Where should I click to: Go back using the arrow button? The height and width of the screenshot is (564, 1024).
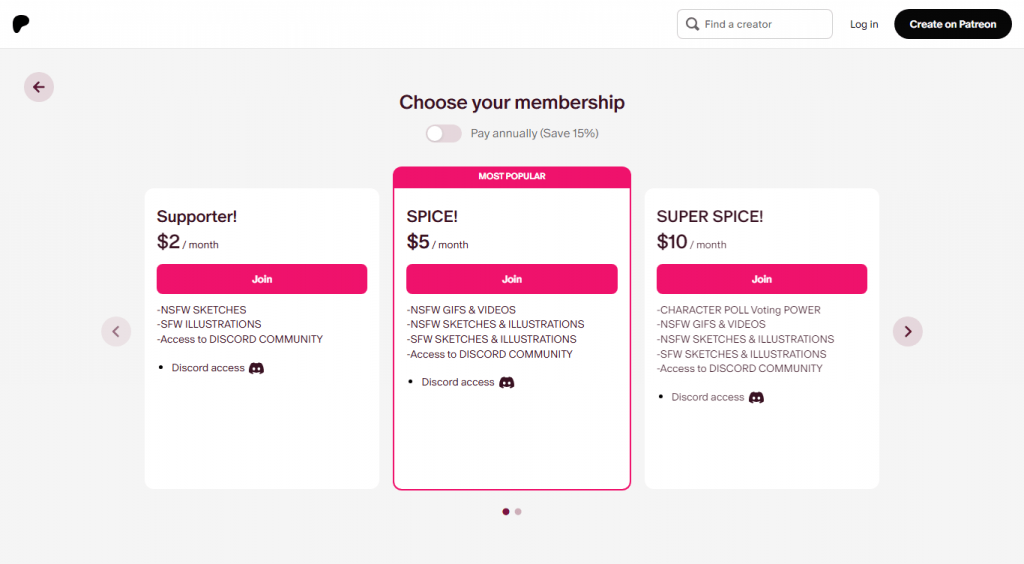point(39,87)
